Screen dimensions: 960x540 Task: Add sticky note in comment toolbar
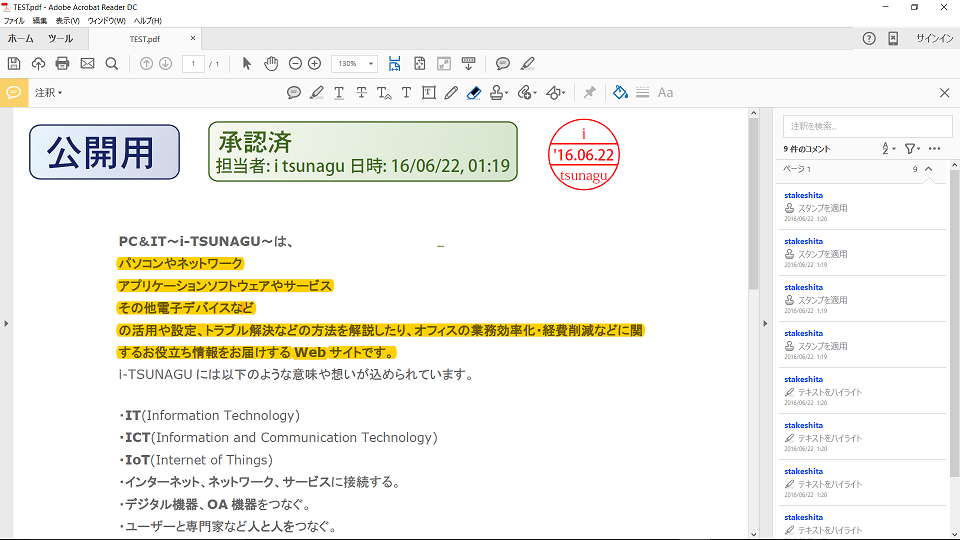[x=294, y=93]
